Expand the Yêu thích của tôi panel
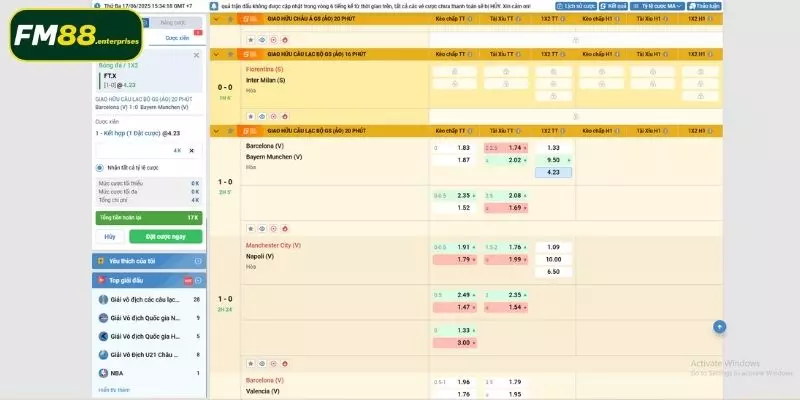This screenshot has height=400, width=800. tap(198, 261)
